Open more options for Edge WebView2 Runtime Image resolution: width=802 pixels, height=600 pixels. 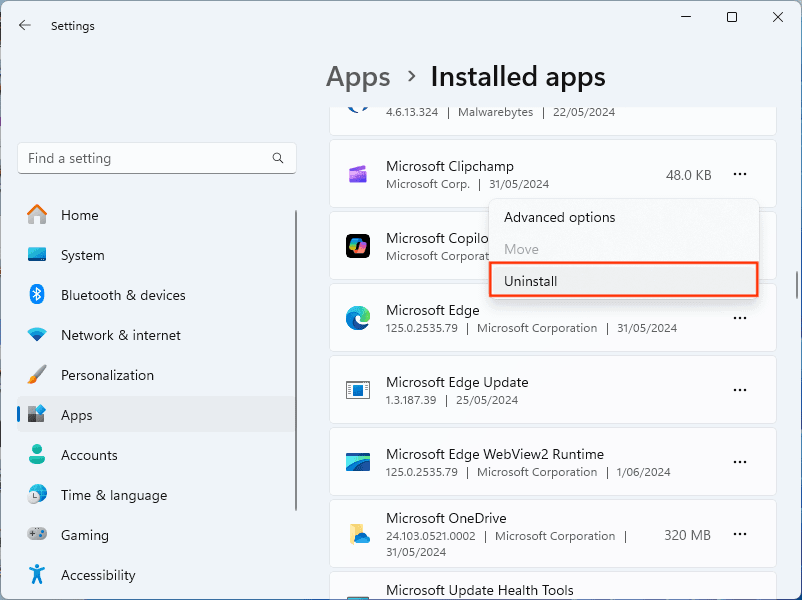pyautogui.click(x=740, y=462)
